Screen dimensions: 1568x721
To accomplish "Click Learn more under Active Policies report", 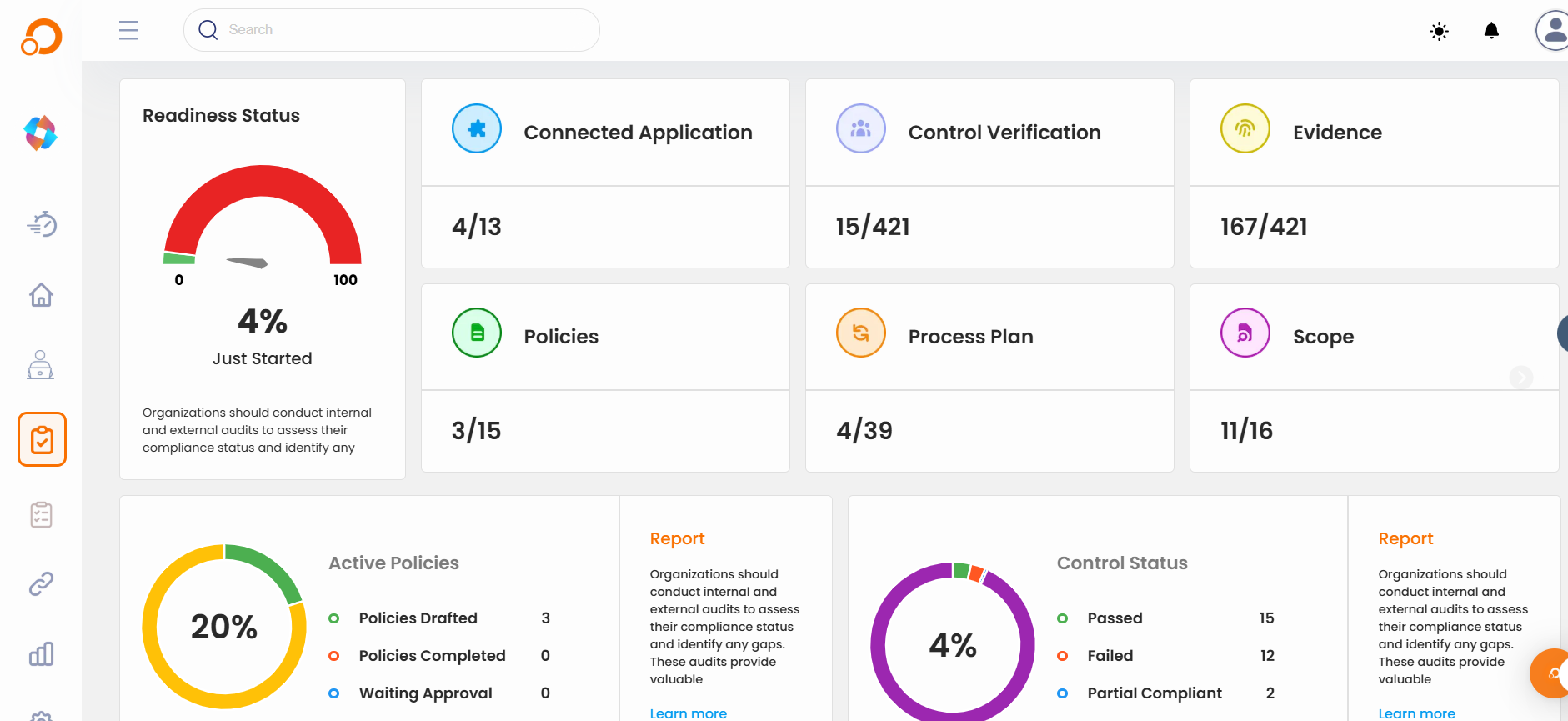I will click(x=688, y=713).
